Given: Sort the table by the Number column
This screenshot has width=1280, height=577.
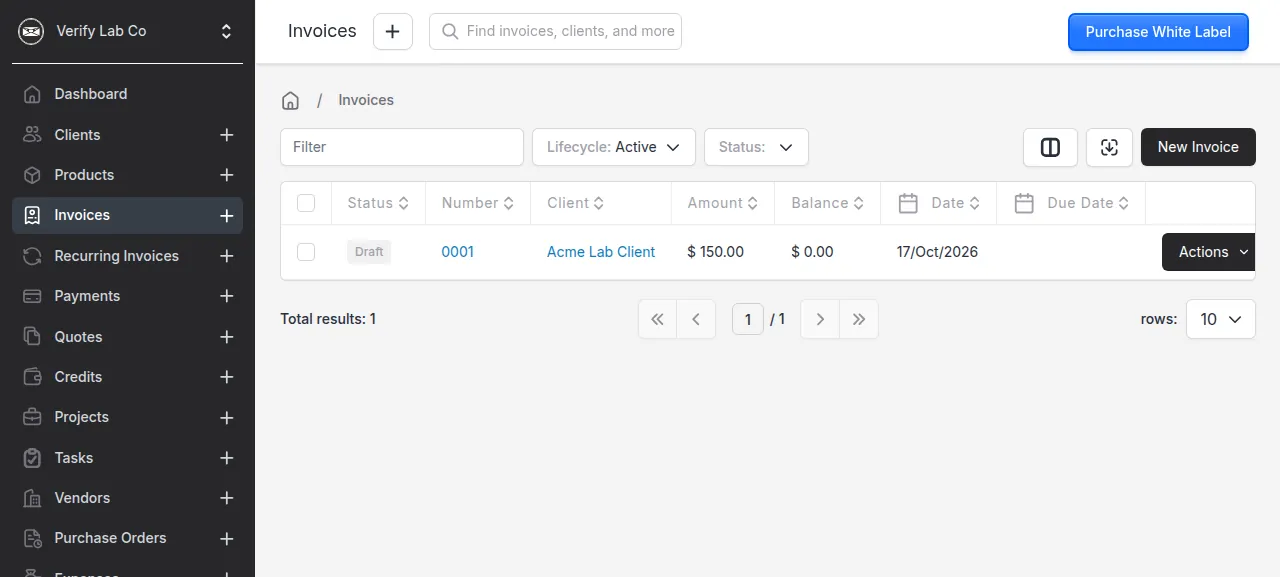Looking at the screenshot, I should tap(478, 203).
